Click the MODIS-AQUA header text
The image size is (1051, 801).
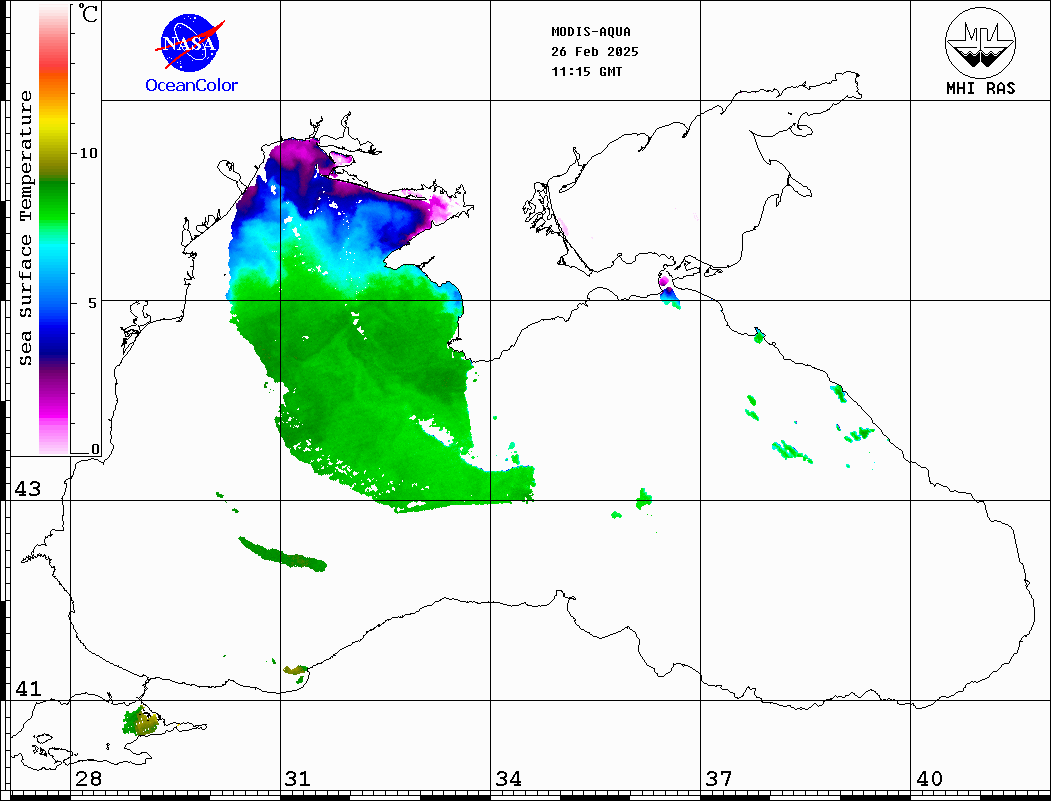pyautogui.click(x=591, y=32)
